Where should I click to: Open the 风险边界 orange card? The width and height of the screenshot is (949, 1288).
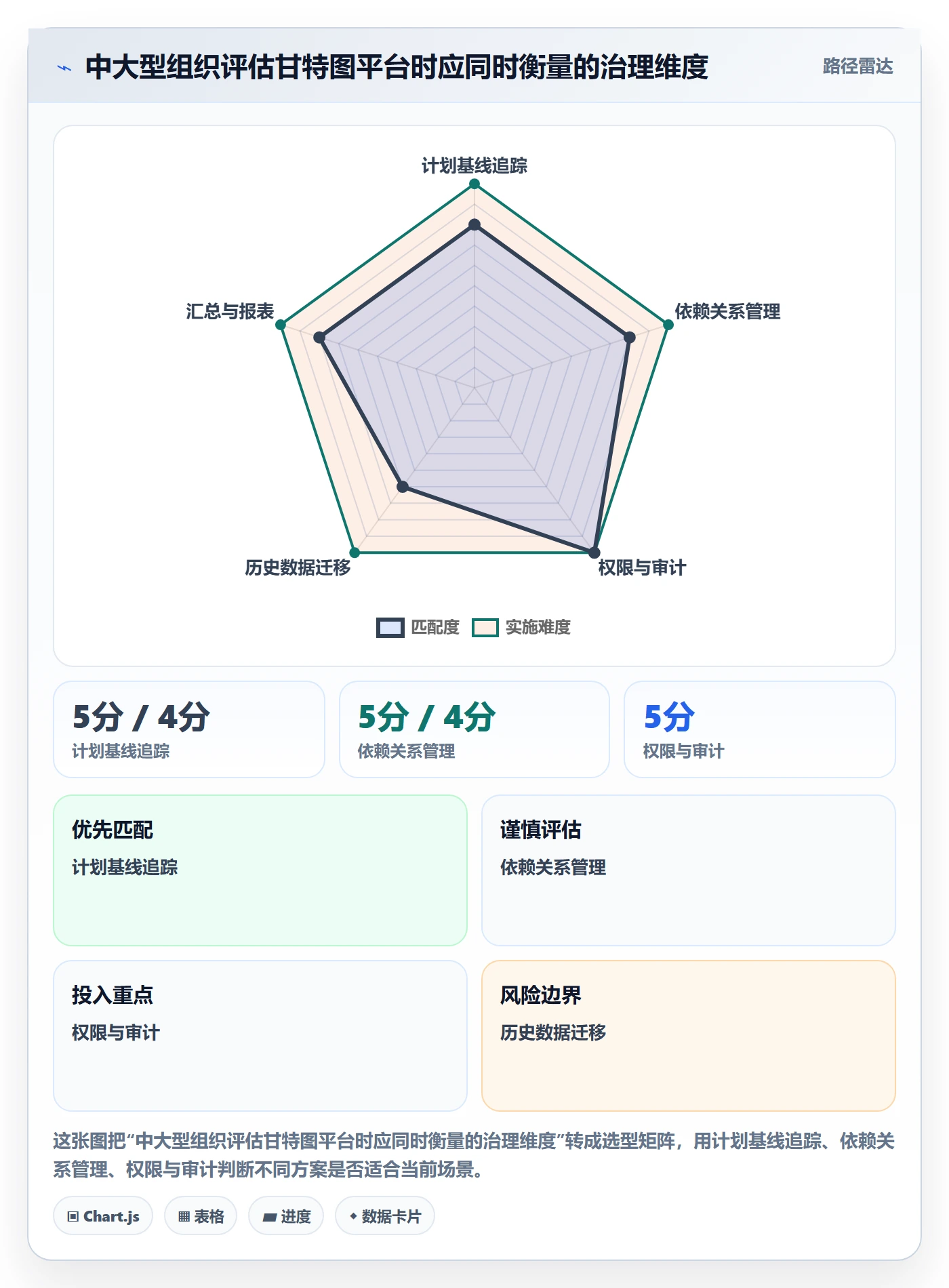click(689, 1036)
